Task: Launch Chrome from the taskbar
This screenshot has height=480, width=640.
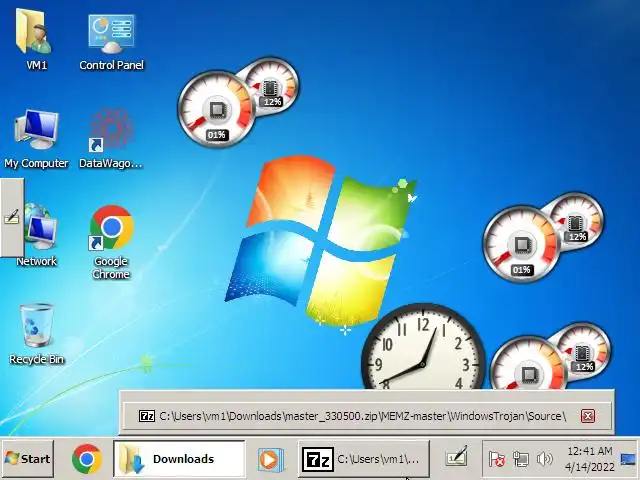Action: tap(87, 459)
